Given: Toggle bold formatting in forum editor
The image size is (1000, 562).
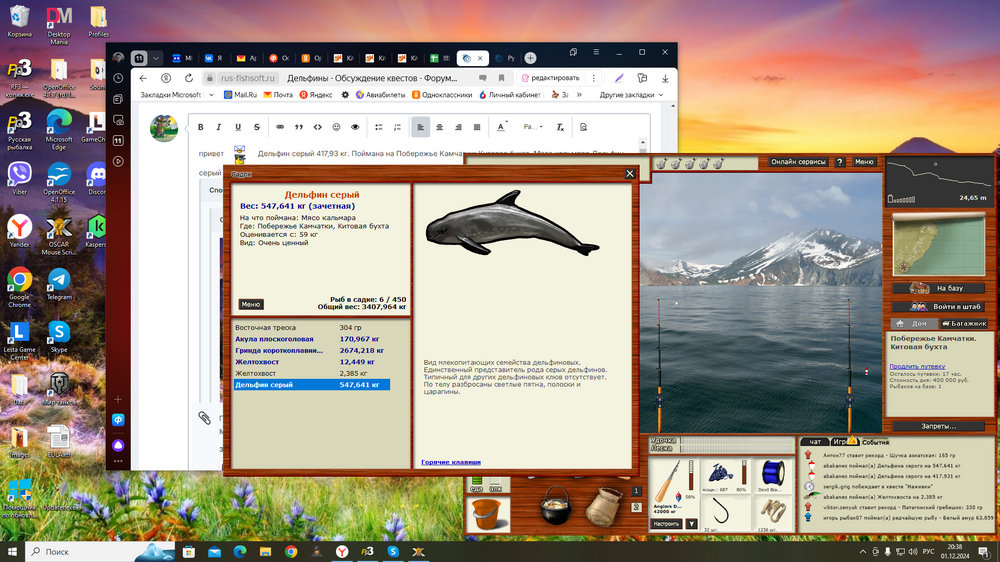Looking at the screenshot, I should (201, 127).
